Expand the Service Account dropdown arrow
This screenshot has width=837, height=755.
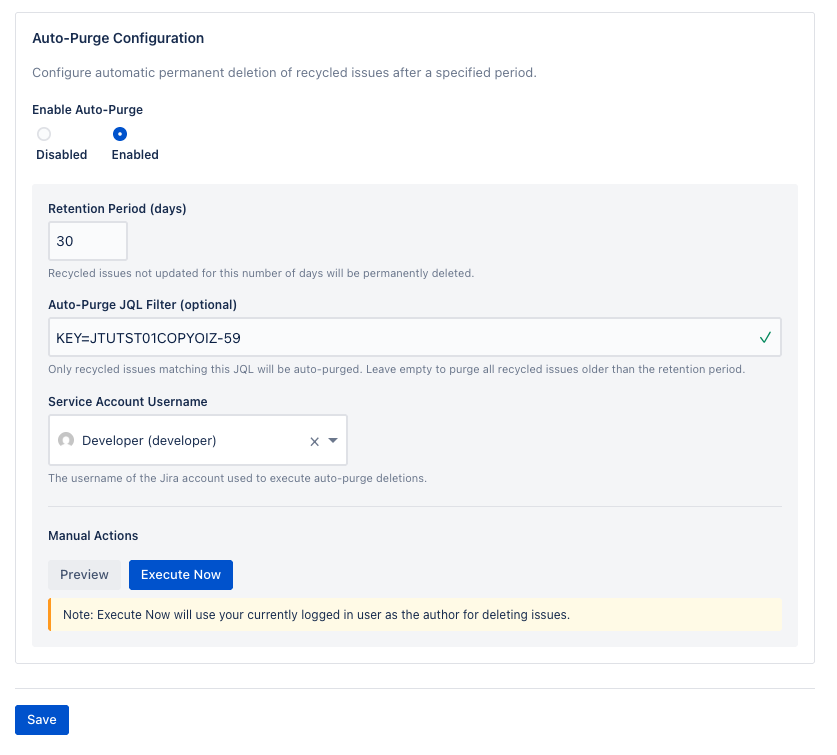point(333,441)
